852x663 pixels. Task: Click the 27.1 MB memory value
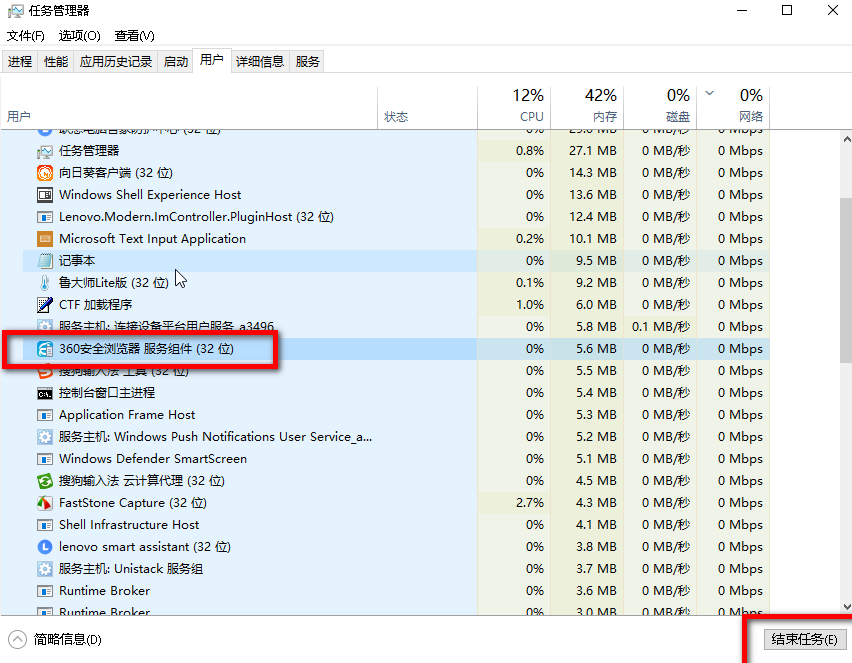click(x=592, y=151)
